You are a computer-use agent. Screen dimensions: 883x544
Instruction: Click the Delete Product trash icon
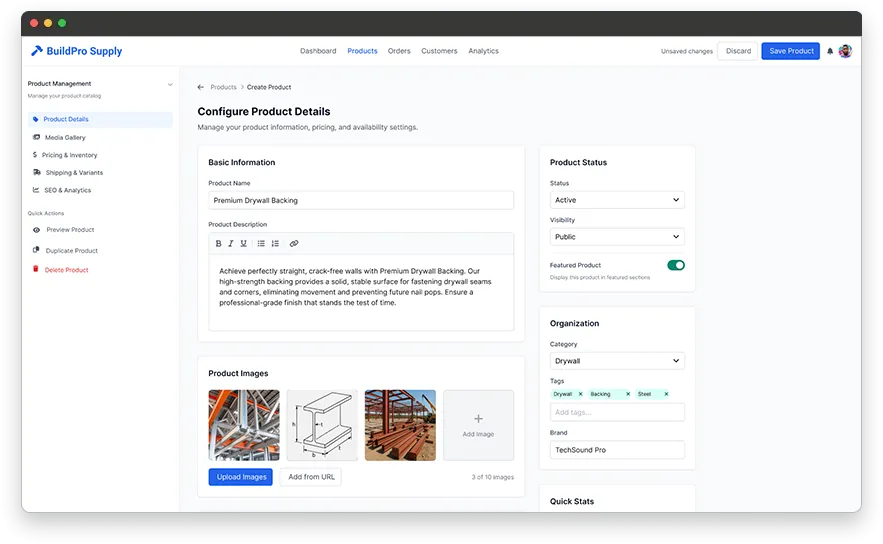[x=35, y=269]
